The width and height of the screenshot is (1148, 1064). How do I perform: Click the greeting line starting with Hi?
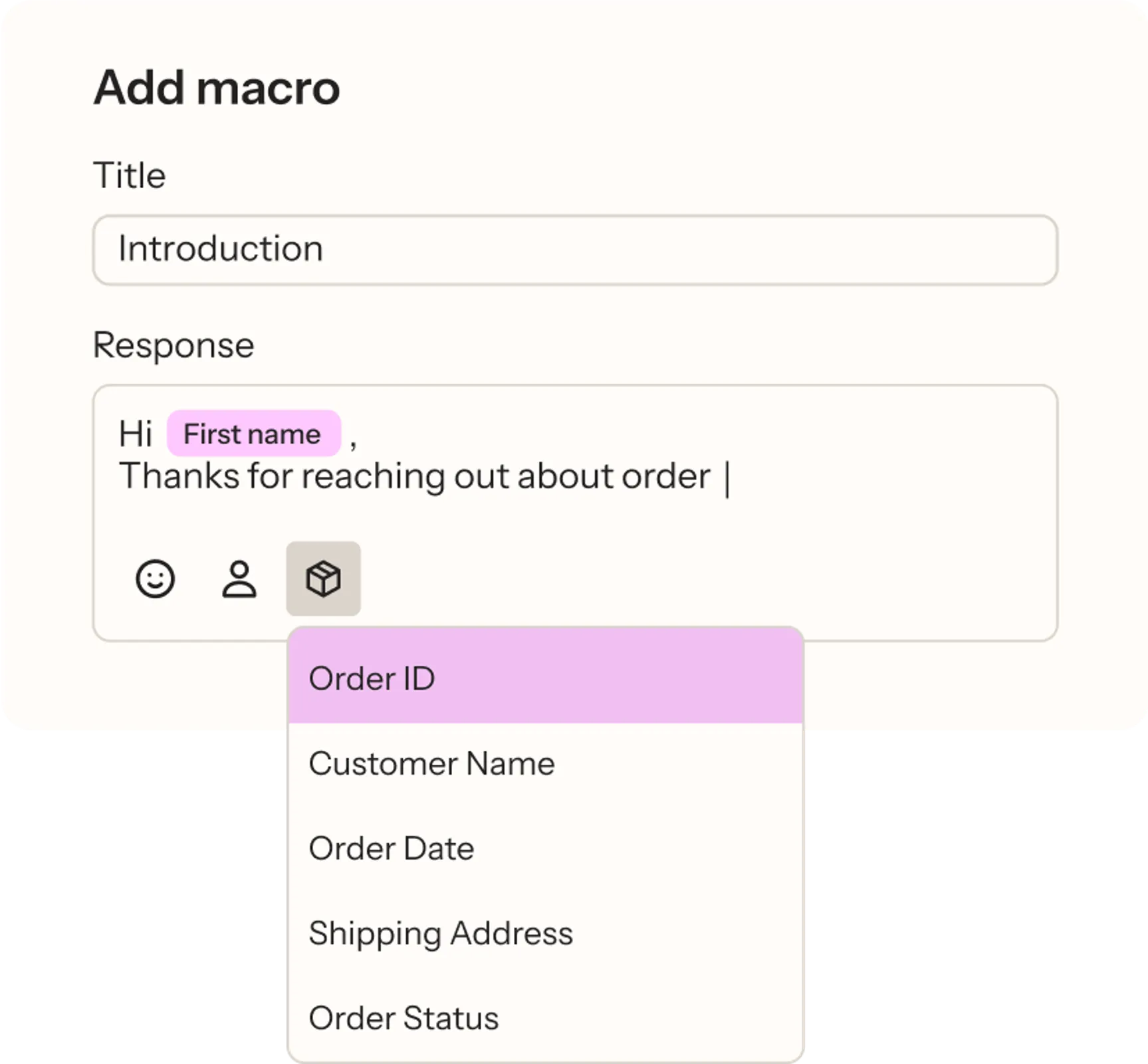(x=136, y=434)
